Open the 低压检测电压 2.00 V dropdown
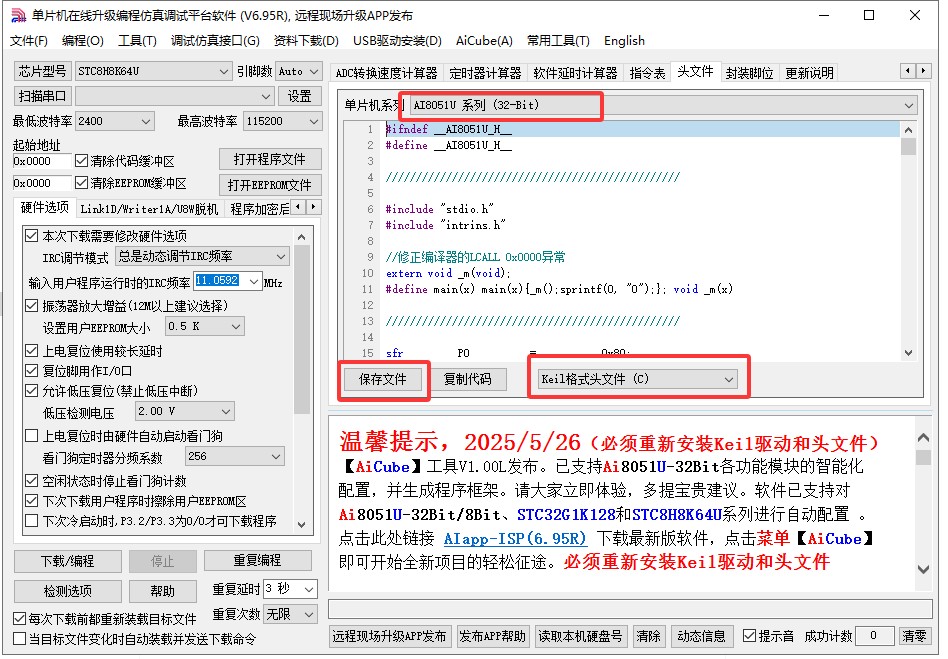Screen dimensions: 948x659 184,412
